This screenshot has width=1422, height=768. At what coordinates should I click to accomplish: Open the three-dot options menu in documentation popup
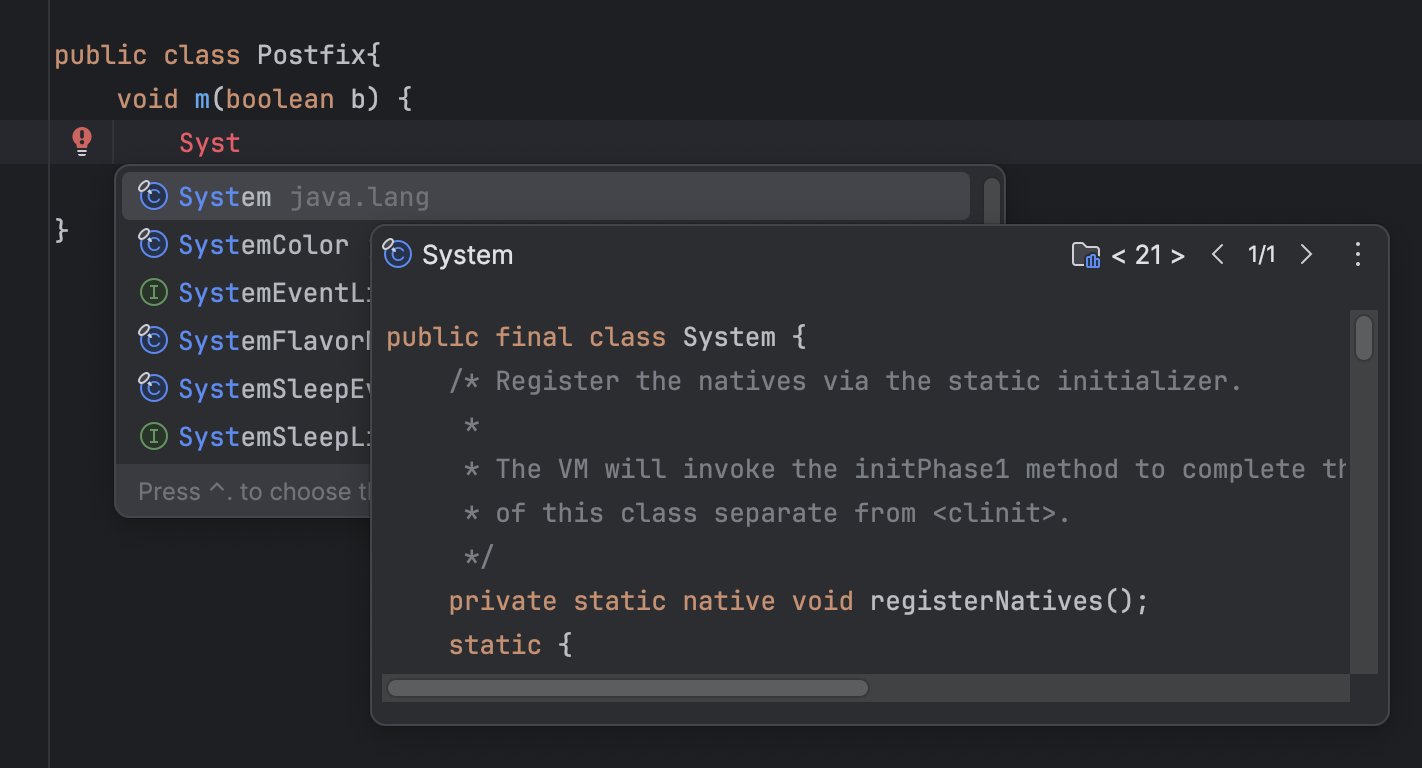tap(1358, 255)
